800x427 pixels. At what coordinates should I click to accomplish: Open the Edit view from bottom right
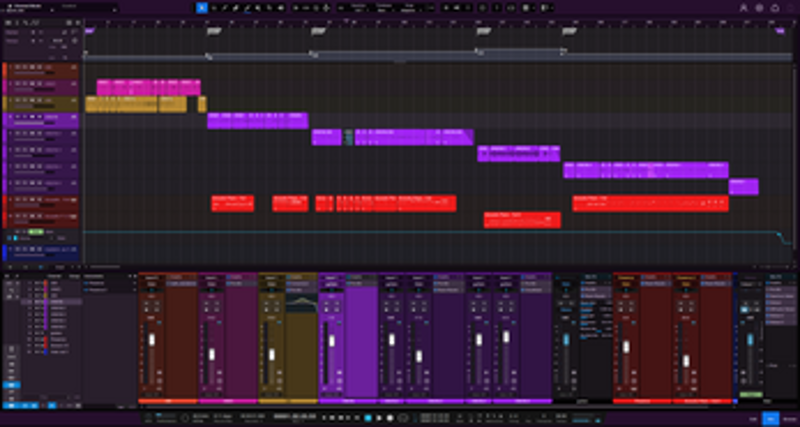pyautogui.click(x=752, y=418)
